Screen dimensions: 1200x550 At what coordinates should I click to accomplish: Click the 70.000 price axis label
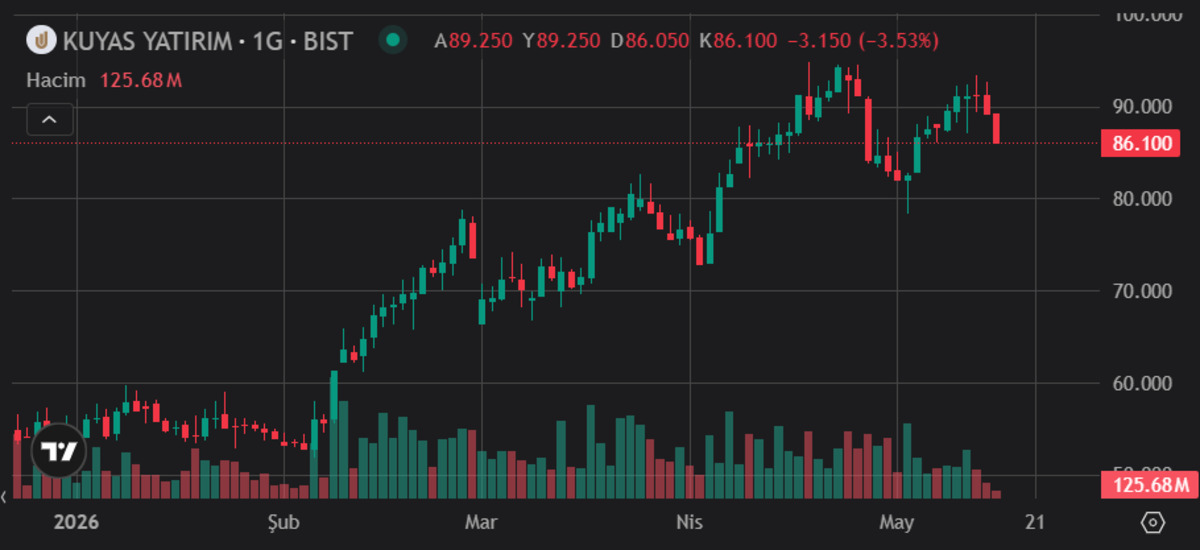point(1141,291)
